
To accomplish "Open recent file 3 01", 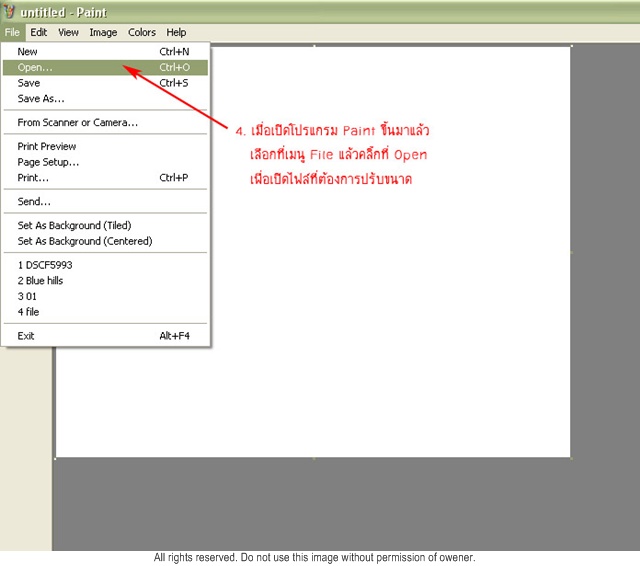I will pos(105,296).
